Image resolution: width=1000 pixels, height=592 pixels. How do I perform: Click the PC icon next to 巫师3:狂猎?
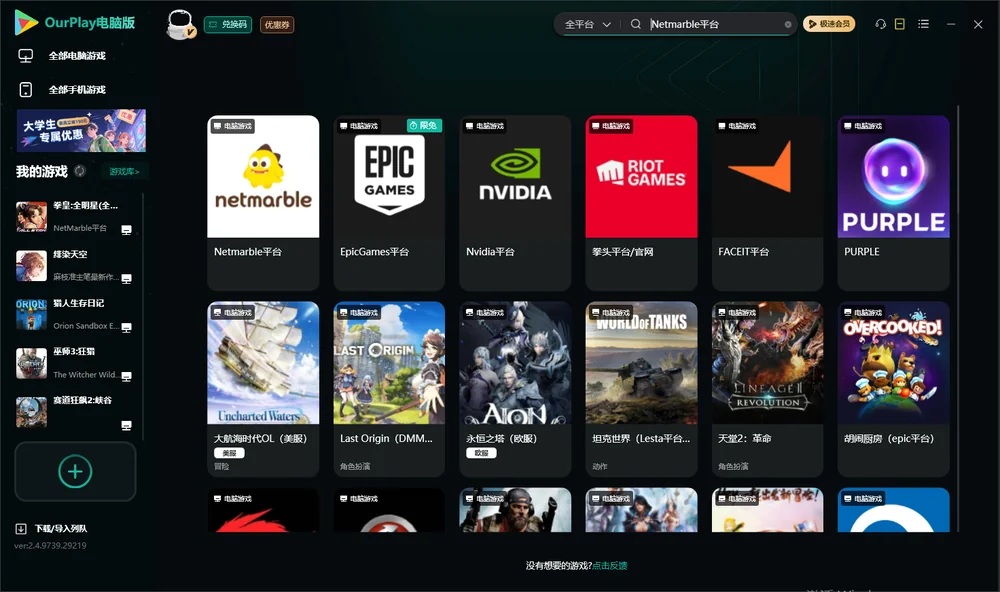126,376
